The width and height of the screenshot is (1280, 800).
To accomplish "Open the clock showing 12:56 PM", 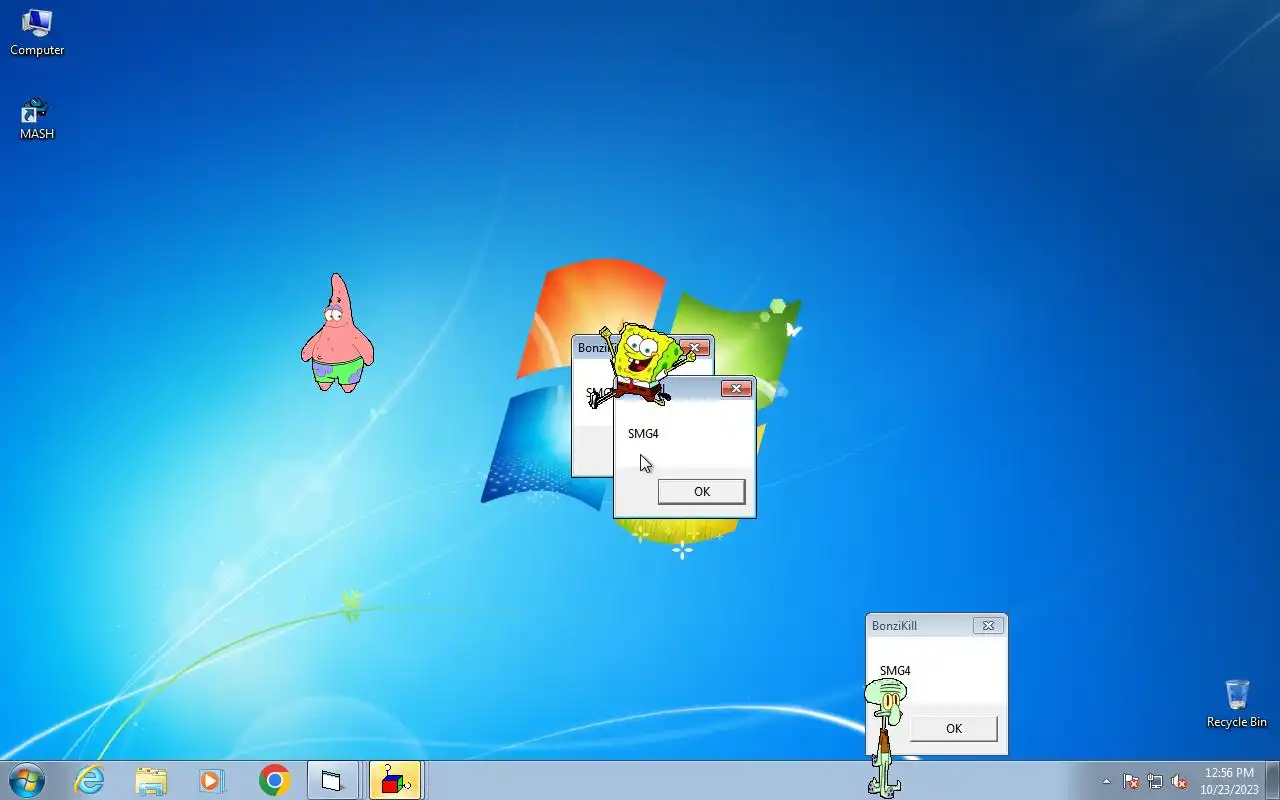I will coord(1229,780).
